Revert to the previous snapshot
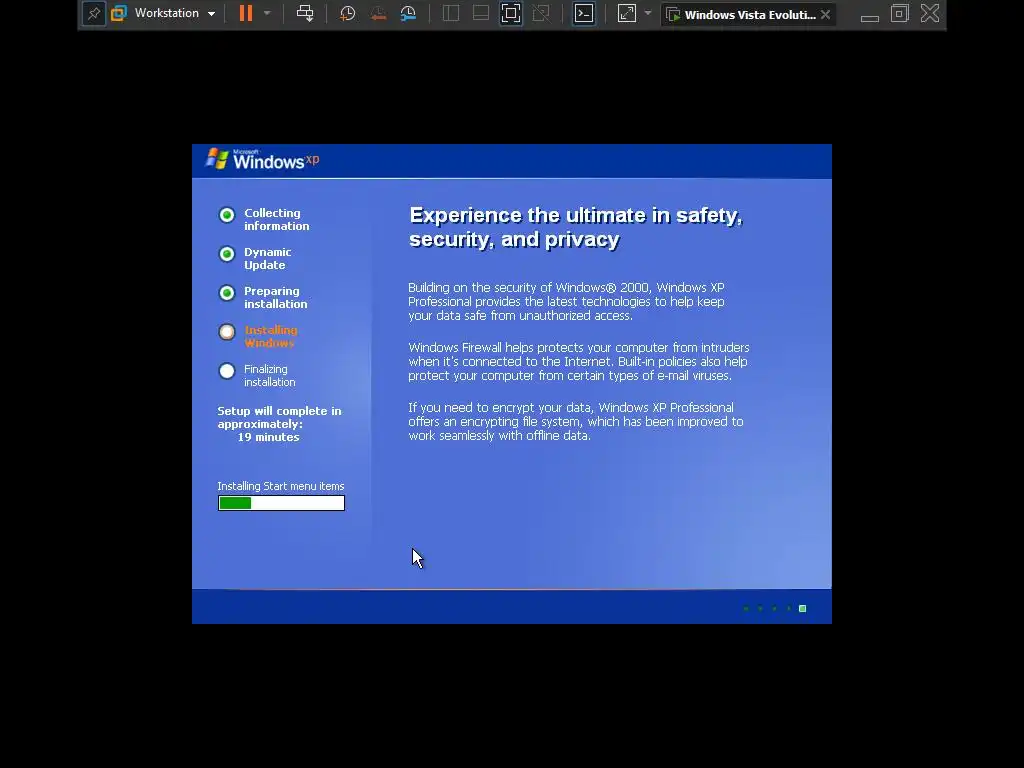 (x=378, y=14)
